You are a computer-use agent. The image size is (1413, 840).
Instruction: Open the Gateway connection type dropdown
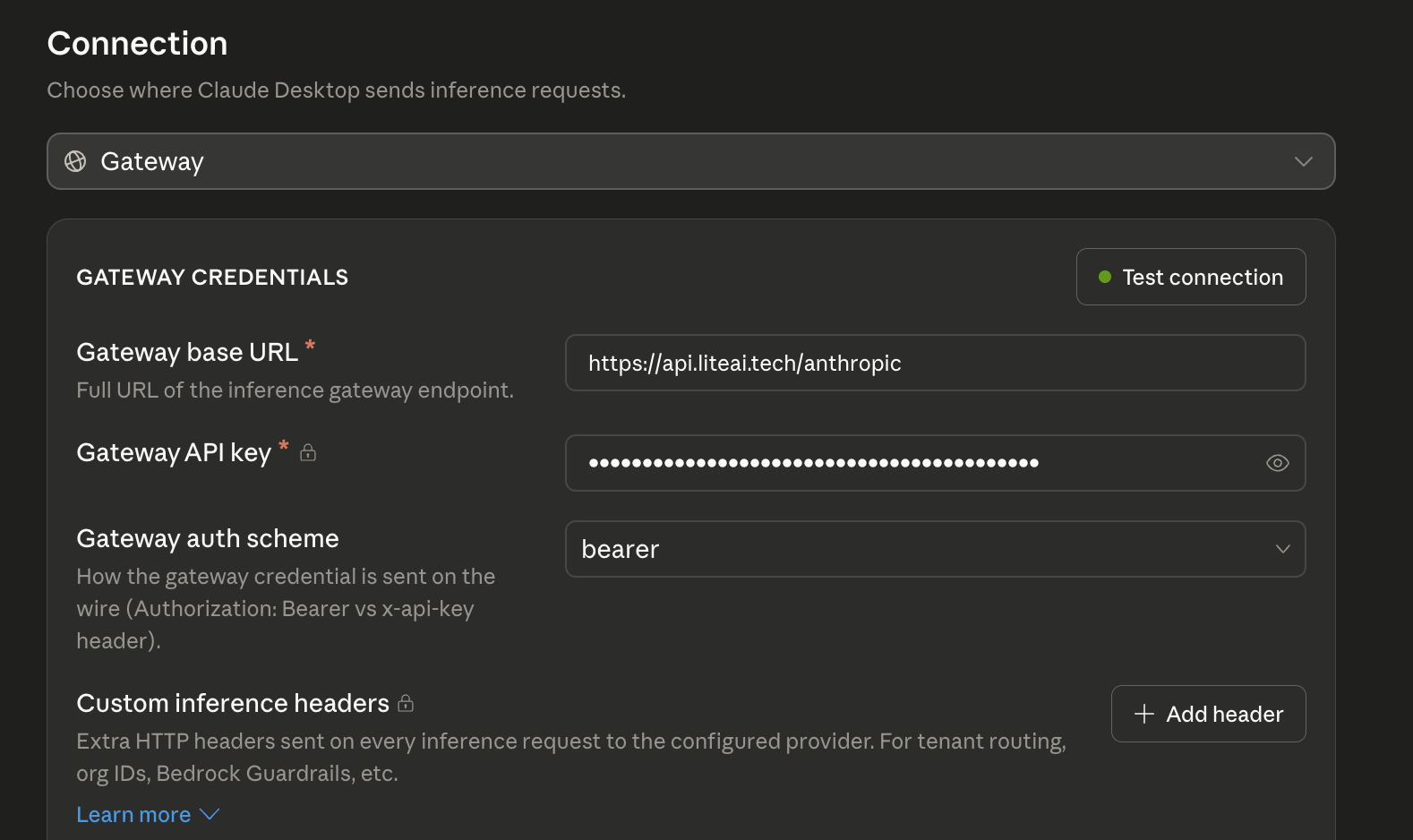(690, 161)
